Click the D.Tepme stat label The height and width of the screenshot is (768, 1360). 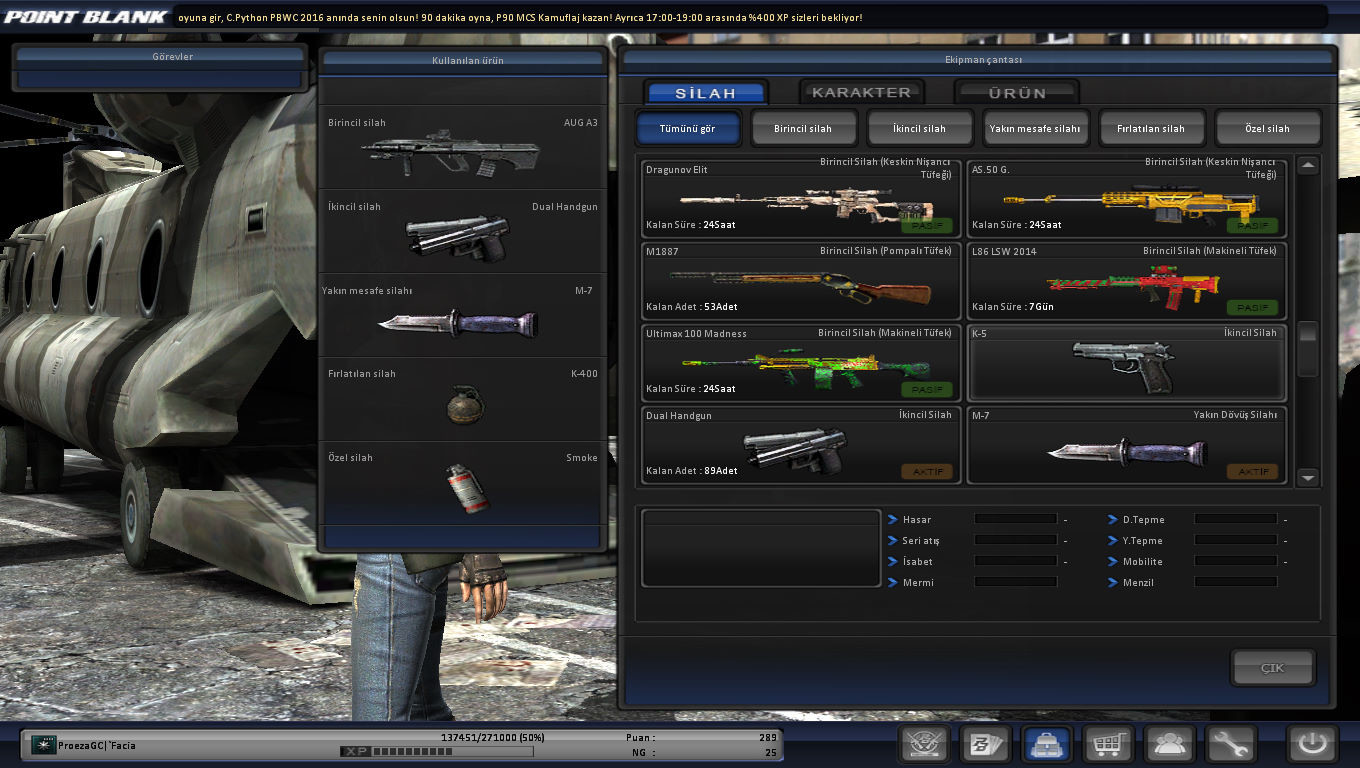1143,520
